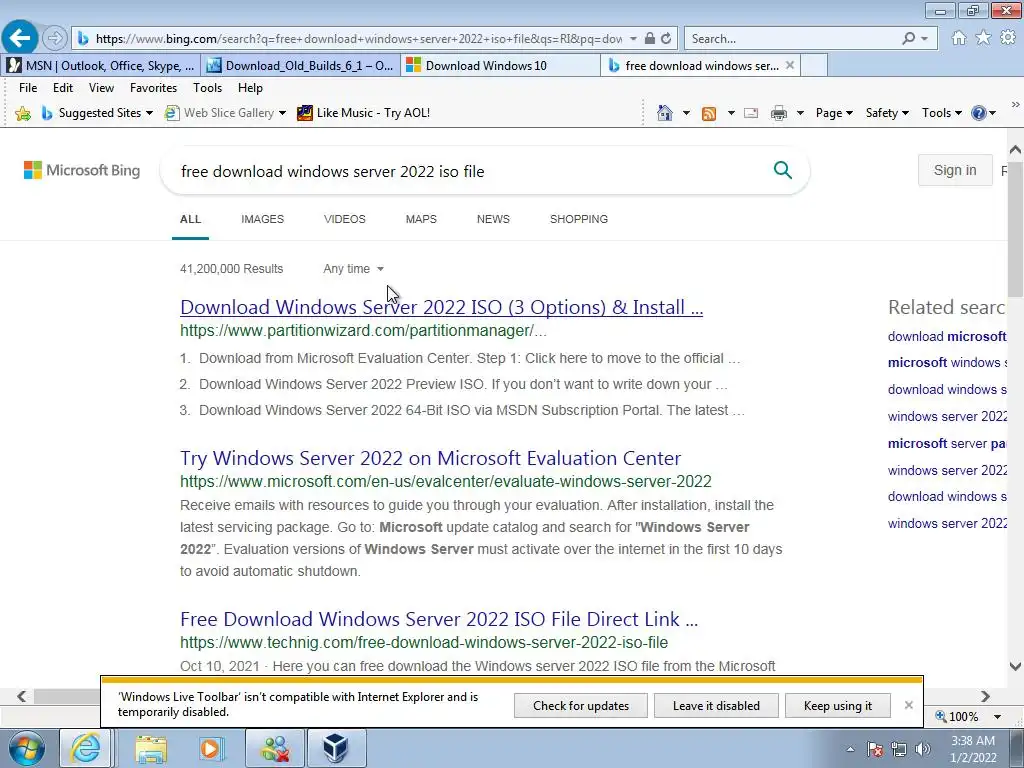Screen dimensions: 1024x768
Task: Open the VirtualBox cube taskbar icon
Action: pyautogui.click(x=336, y=748)
